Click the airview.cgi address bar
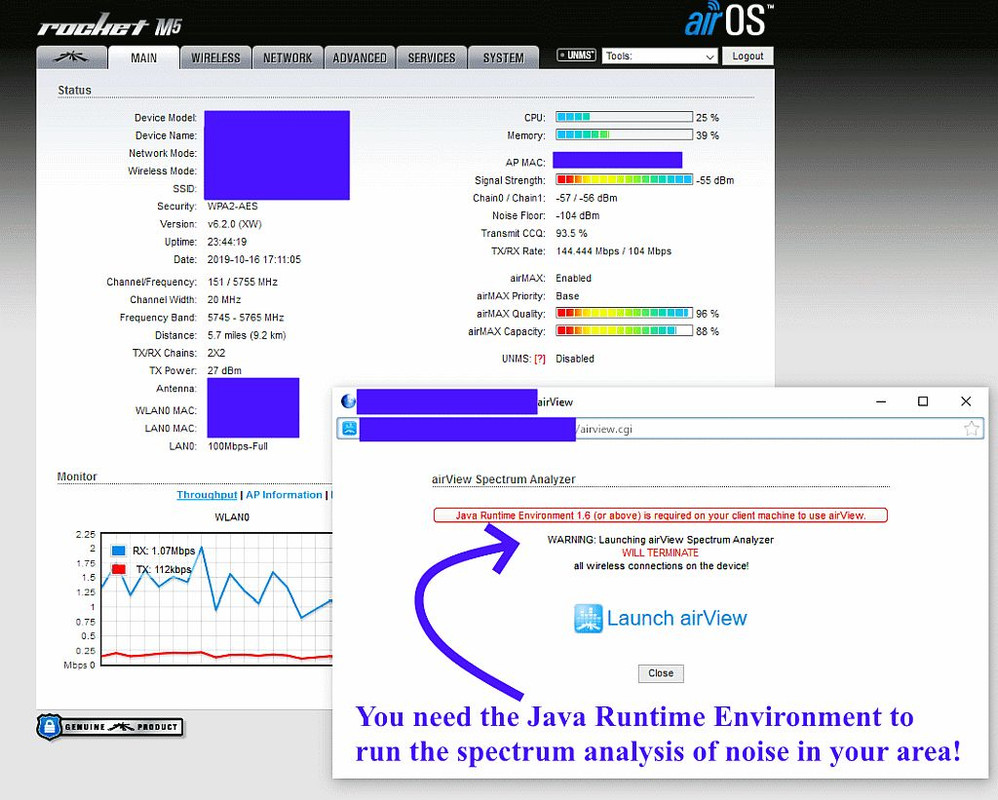 tap(660, 428)
